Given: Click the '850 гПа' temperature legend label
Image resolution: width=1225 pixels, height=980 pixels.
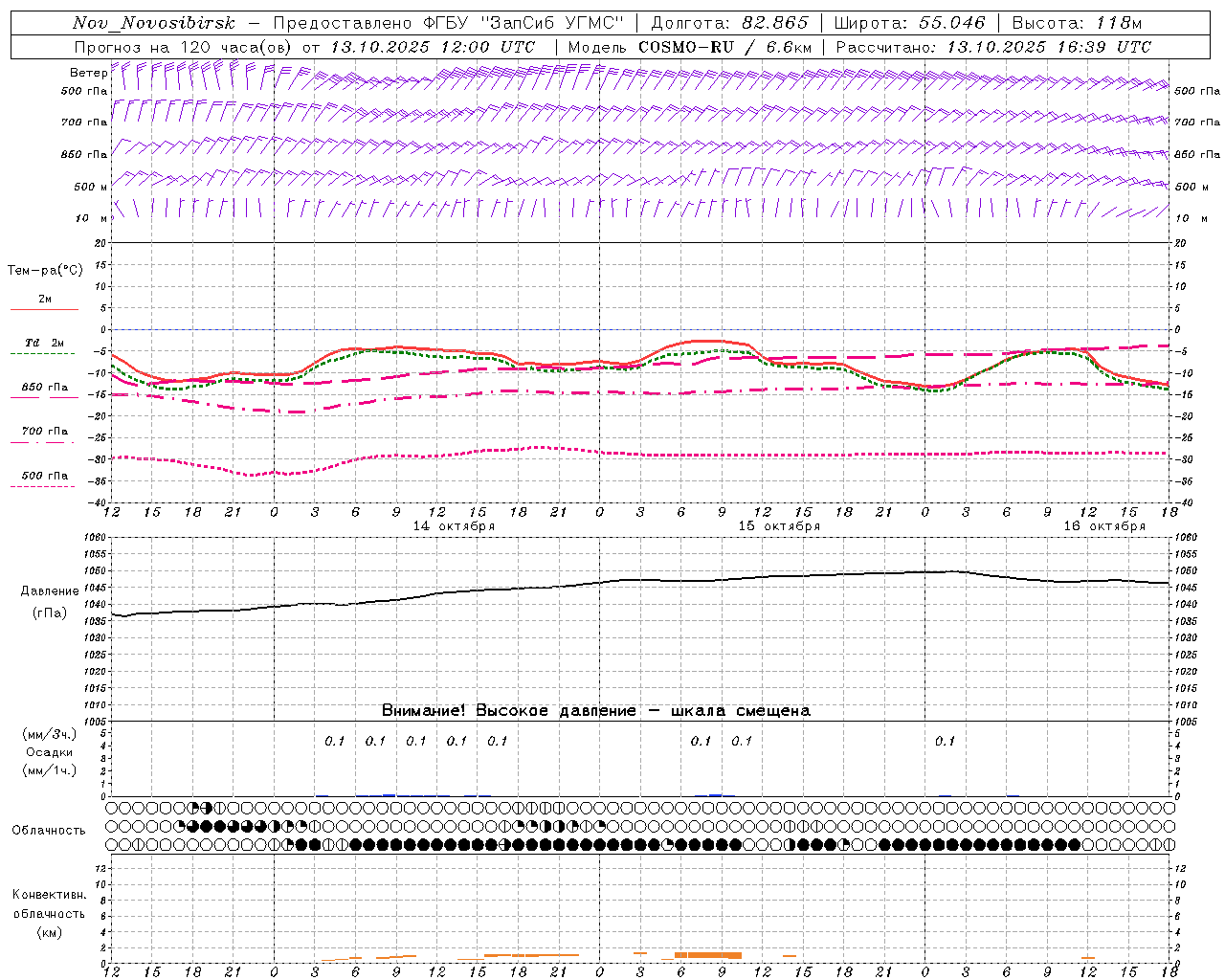Looking at the screenshot, I should [45, 388].
